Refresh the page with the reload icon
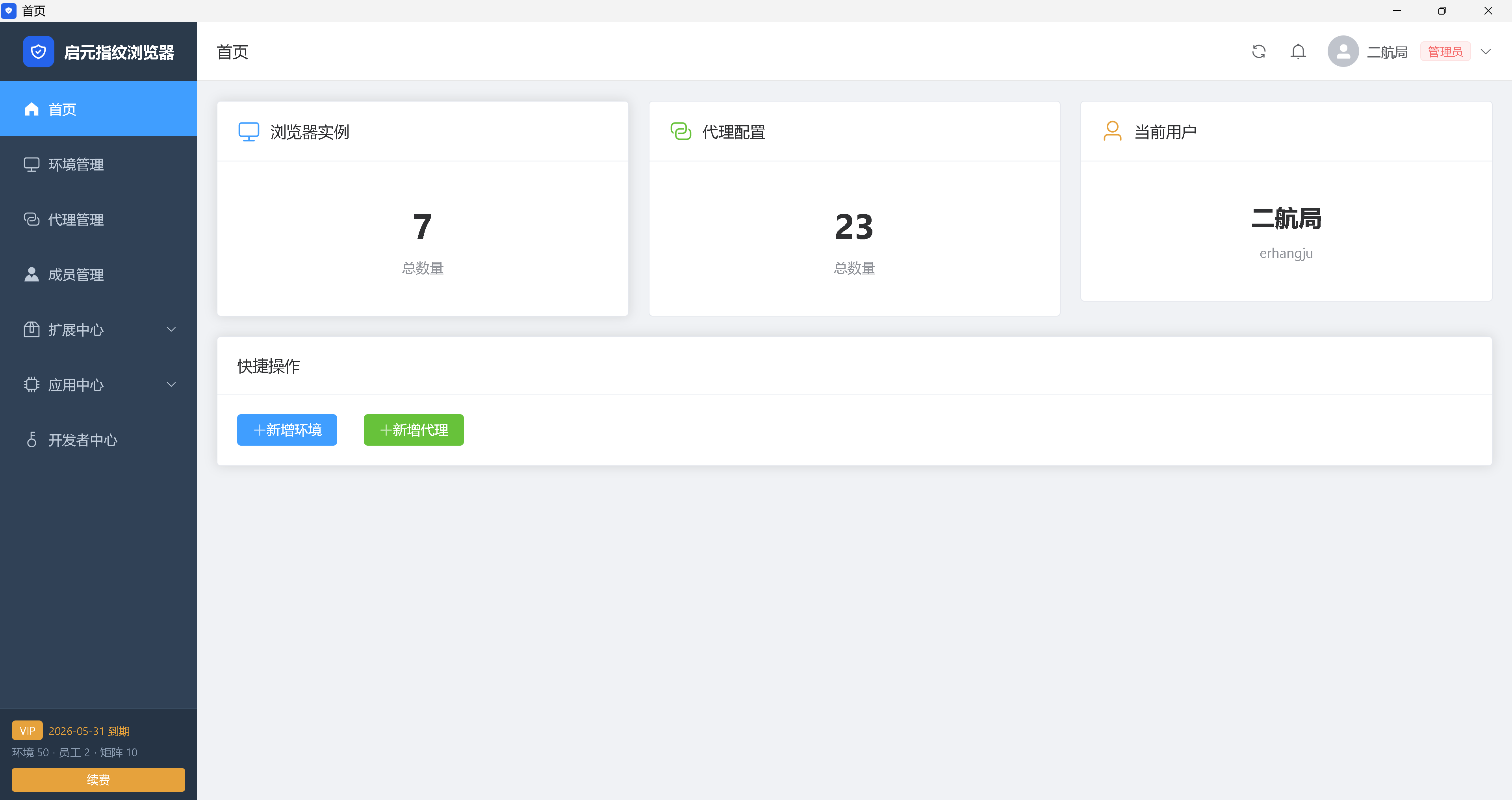Viewport: 1512px width, 800px height. point(1258,52)
